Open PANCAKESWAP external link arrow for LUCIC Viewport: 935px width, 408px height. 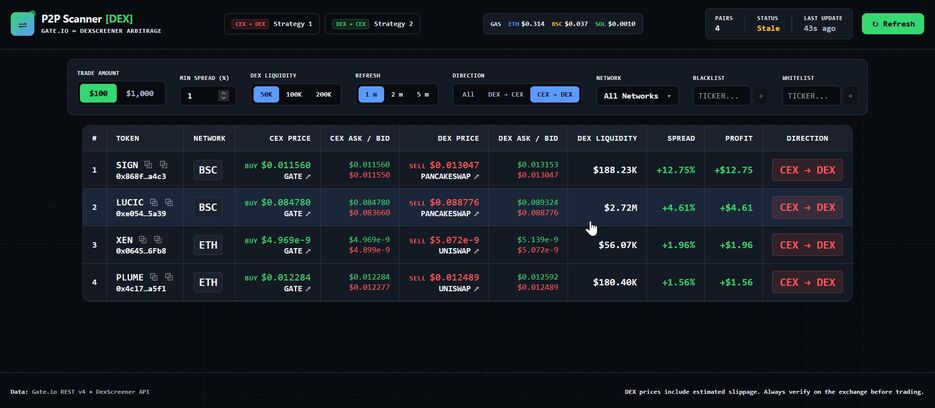click(x=476, y=214)
